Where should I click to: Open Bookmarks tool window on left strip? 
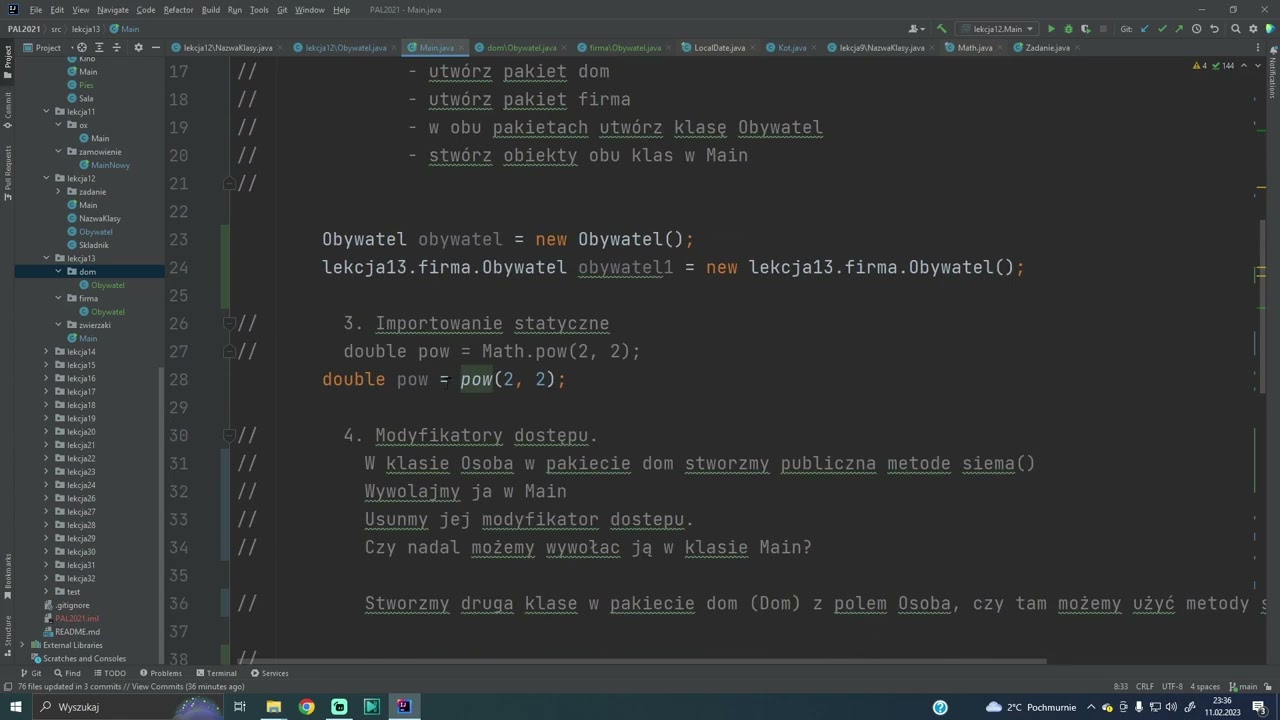pyautogui.click(x=7, y=576)
